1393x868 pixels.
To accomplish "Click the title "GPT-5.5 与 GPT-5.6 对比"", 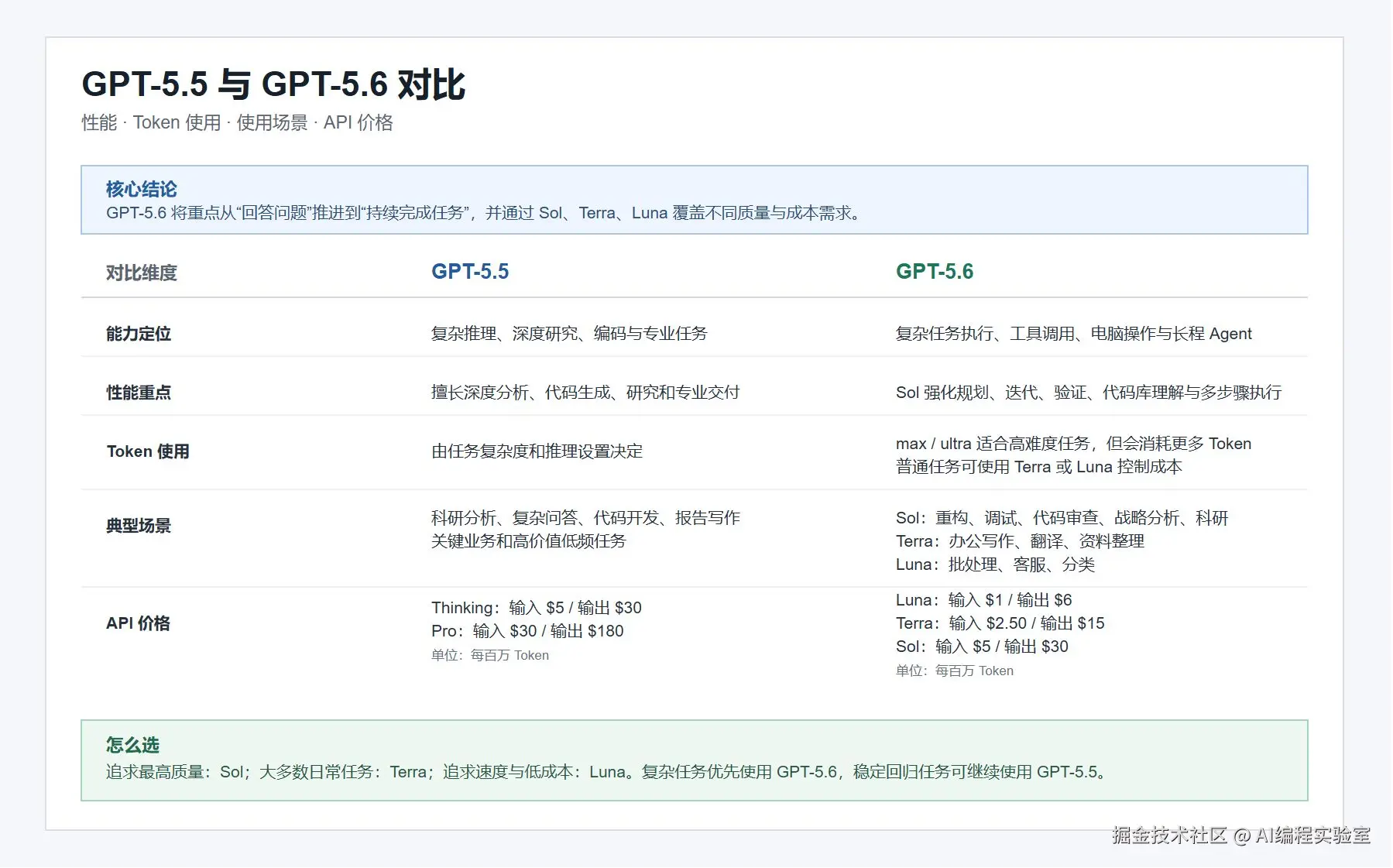I will coord(273,84).
